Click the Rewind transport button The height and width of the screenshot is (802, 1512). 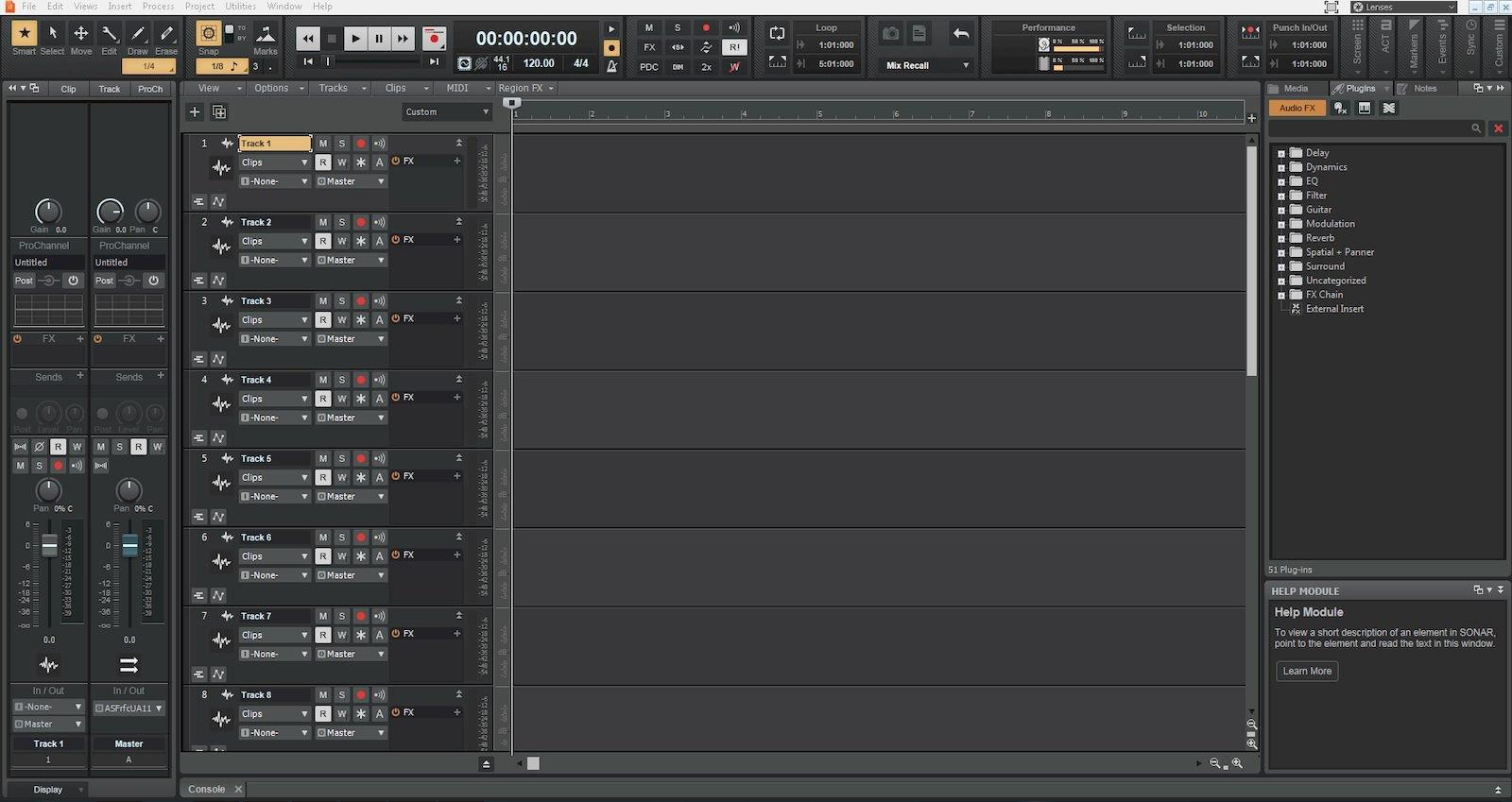[x=308, y=39]
